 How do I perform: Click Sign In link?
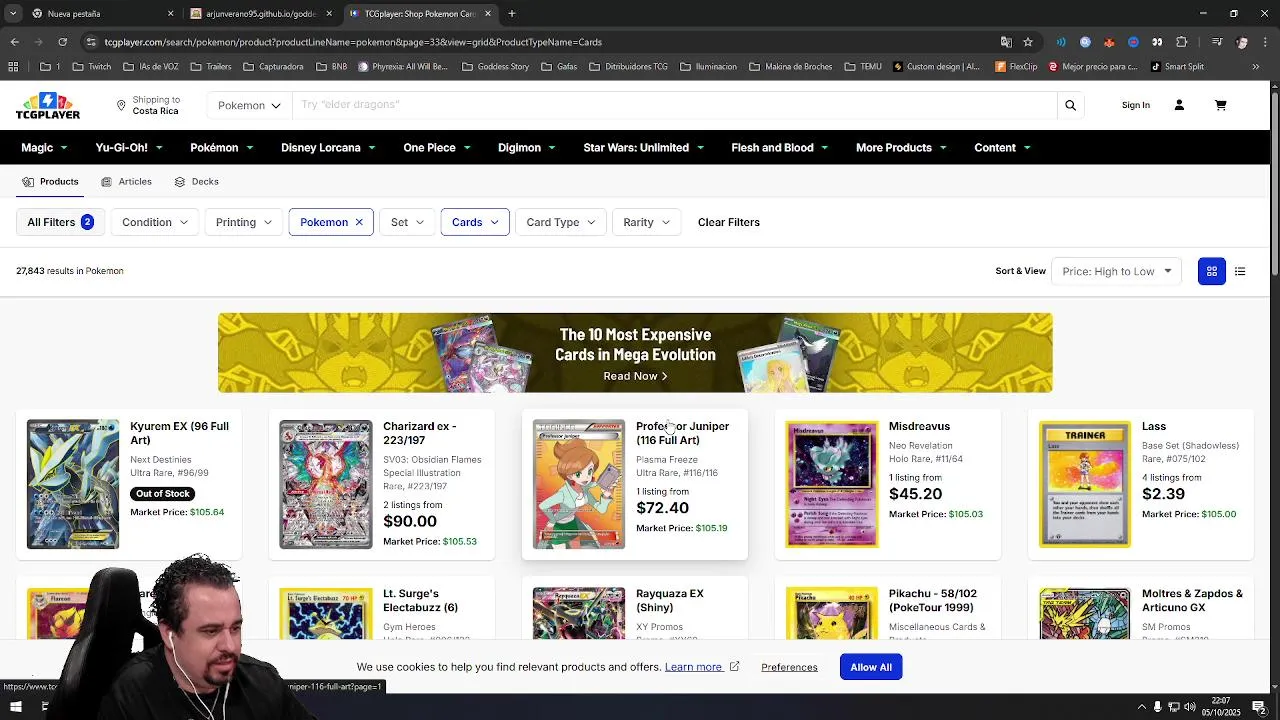click(1135, 105)
